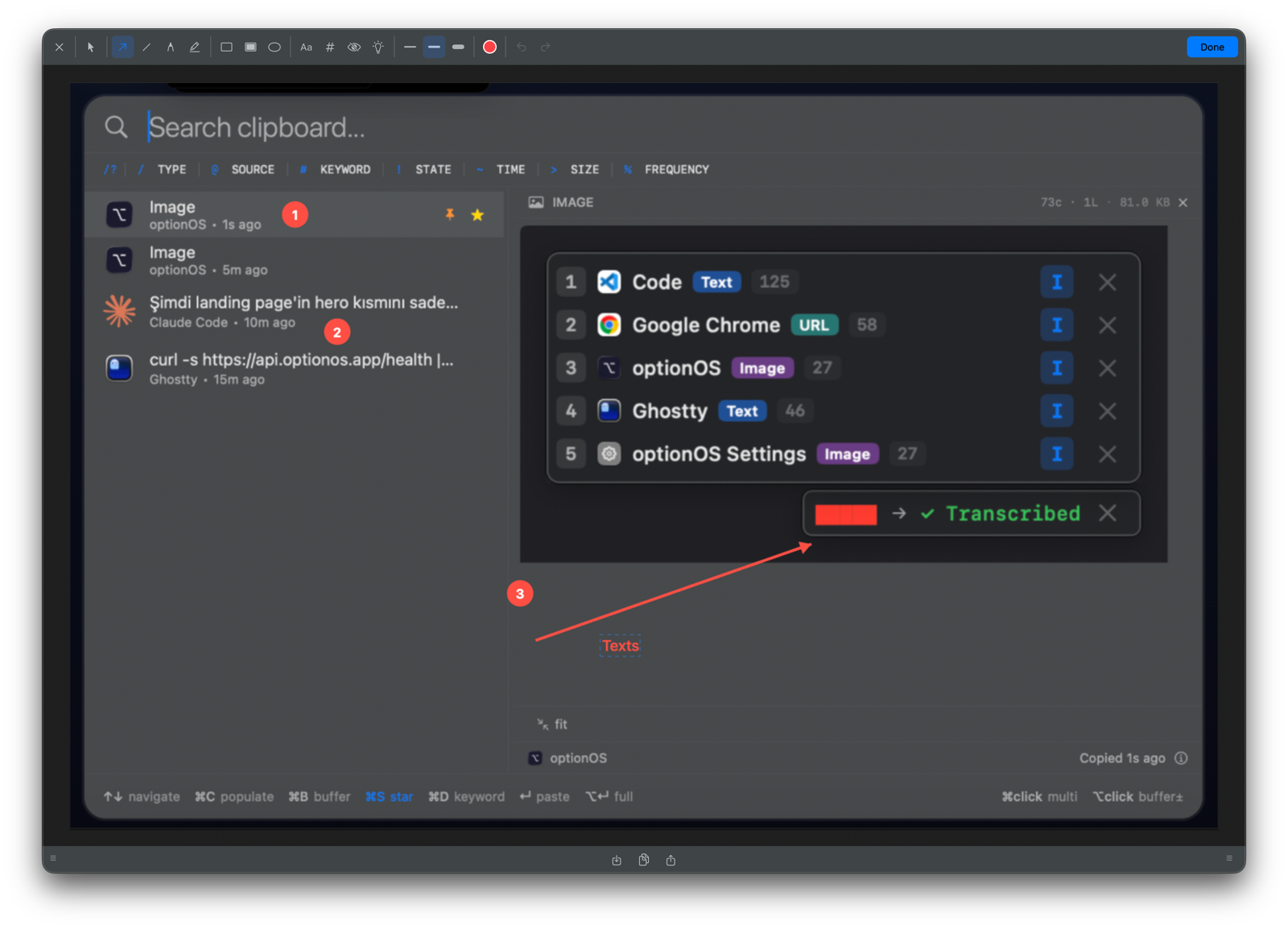Open the Claude Code clipboard entry

295,312
